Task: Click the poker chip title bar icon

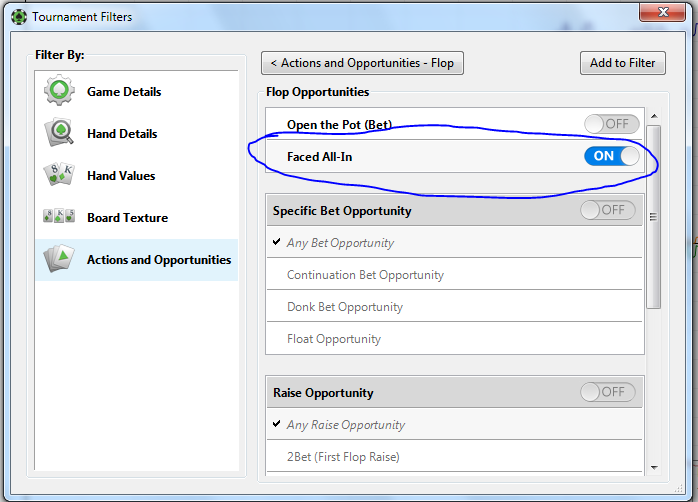Action: [x=19, y=17]
